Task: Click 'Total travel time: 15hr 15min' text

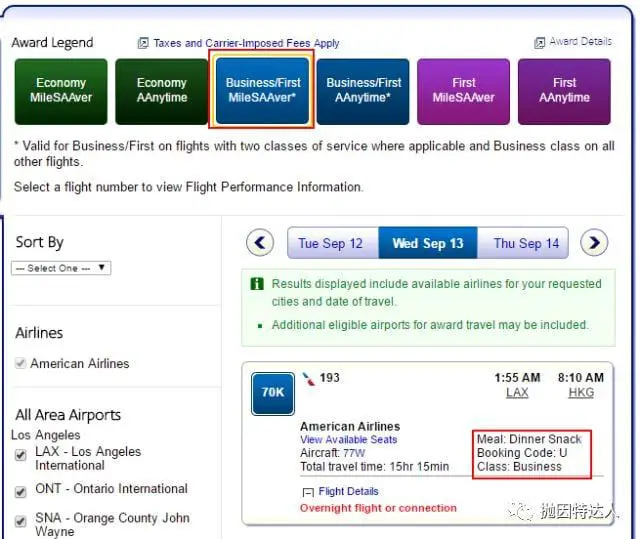Action: click(x=375, y=466)
